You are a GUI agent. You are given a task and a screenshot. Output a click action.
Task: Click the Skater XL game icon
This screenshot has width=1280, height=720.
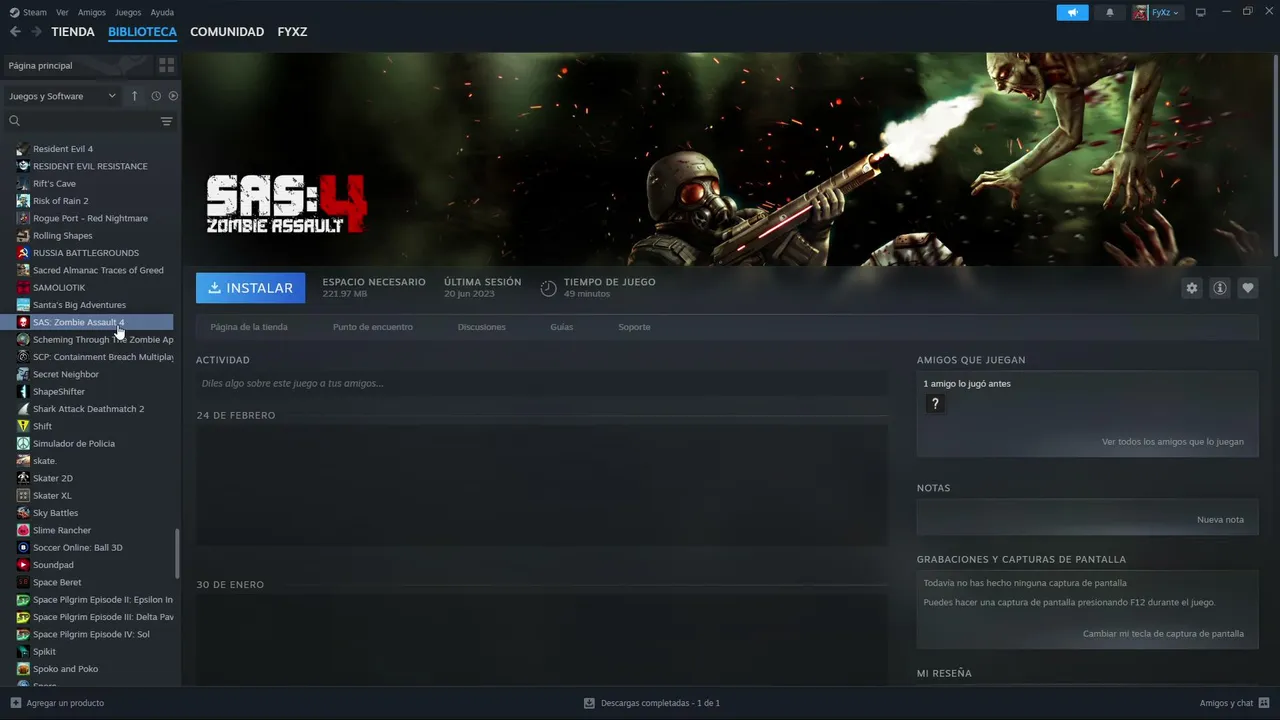point(23,495)
